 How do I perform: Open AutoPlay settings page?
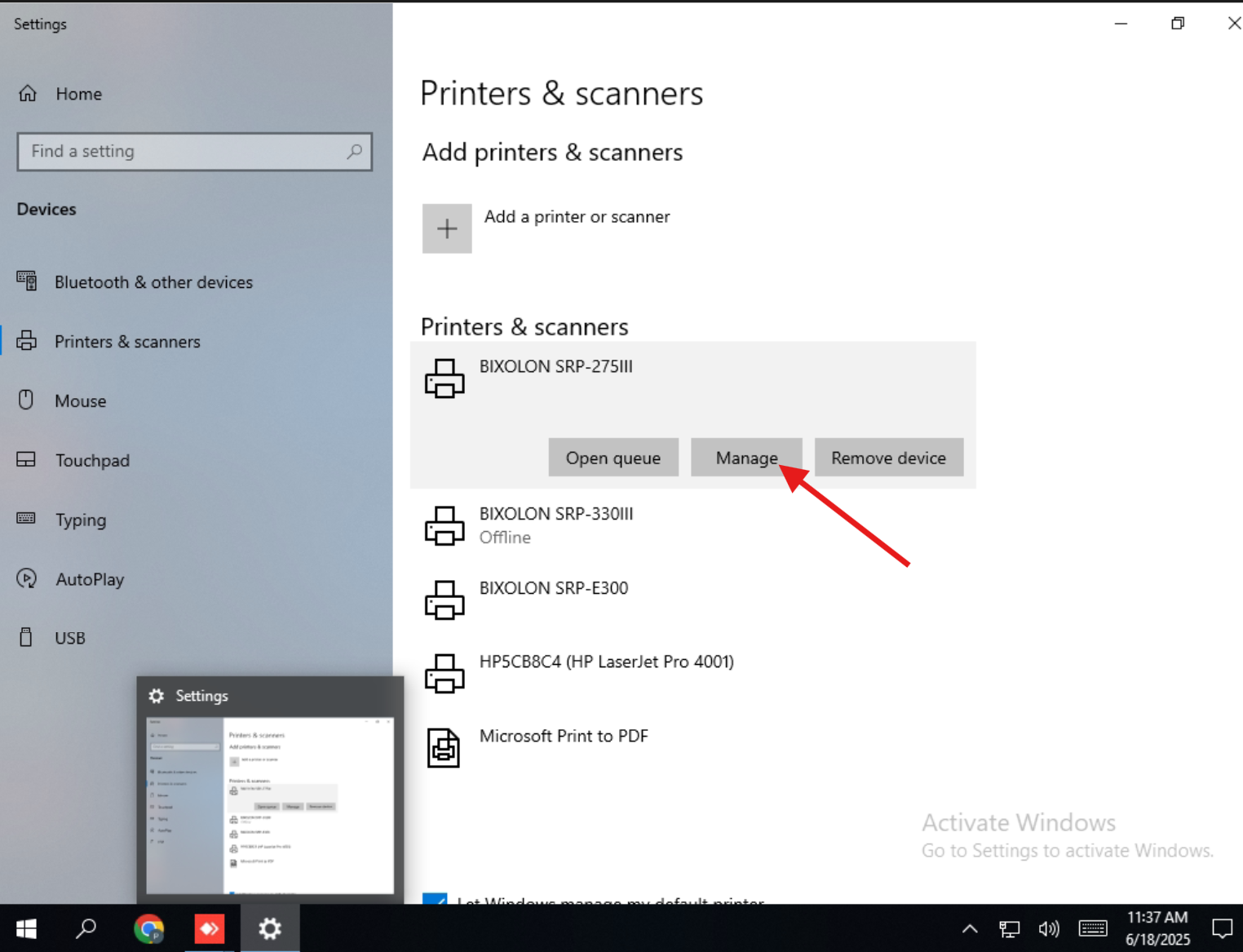point(90,580)
